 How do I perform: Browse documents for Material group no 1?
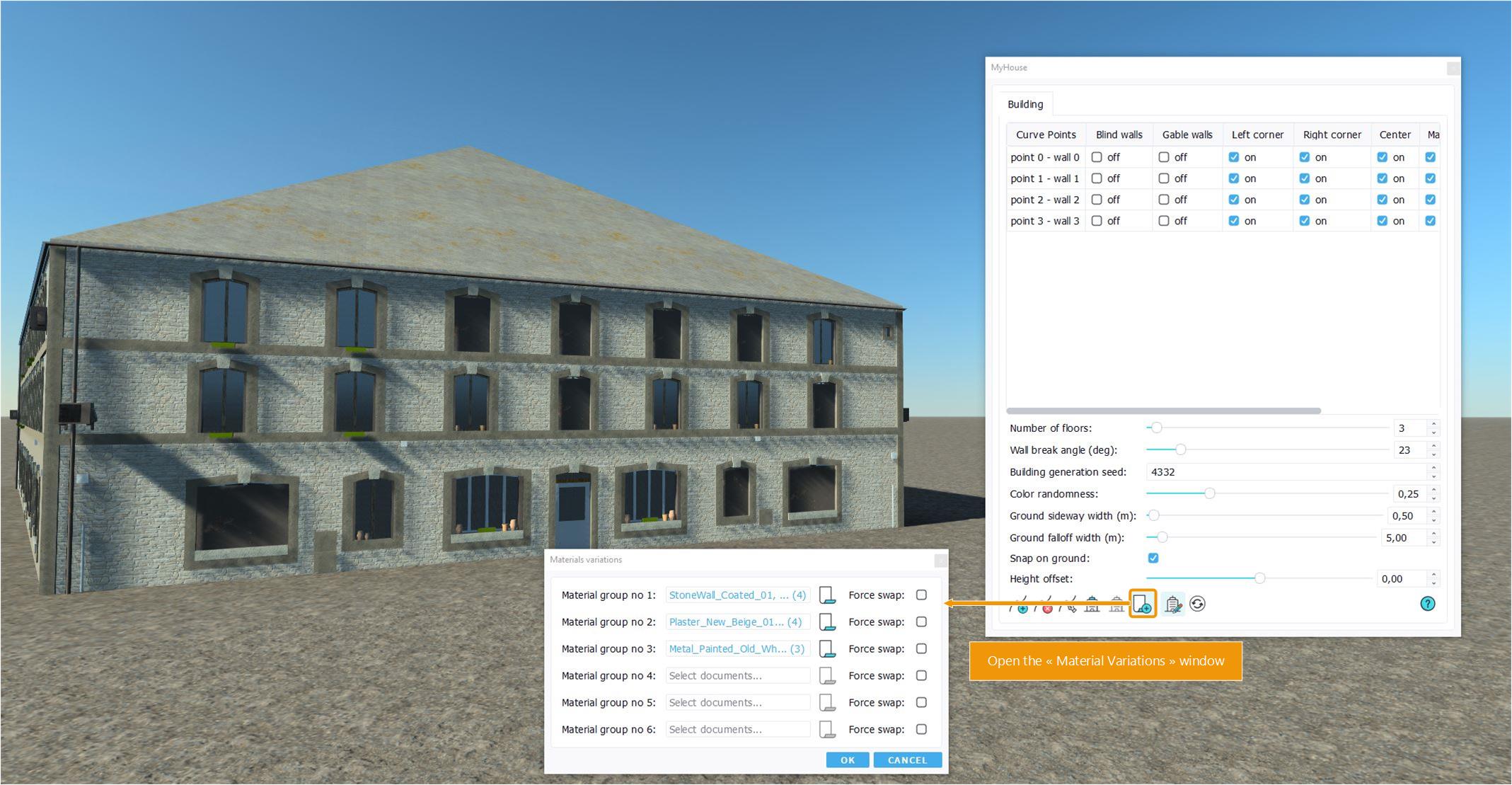[x=826, y=595]
